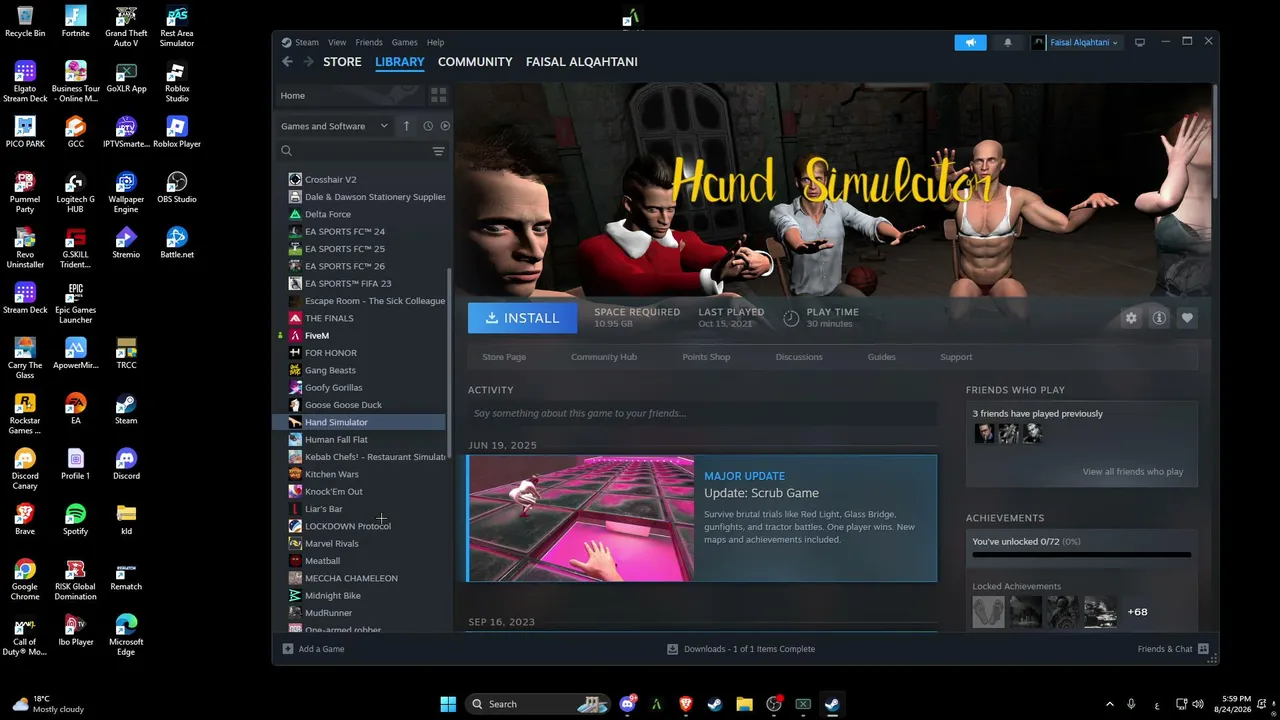Open the library advanced filter options

pos(438,151)
